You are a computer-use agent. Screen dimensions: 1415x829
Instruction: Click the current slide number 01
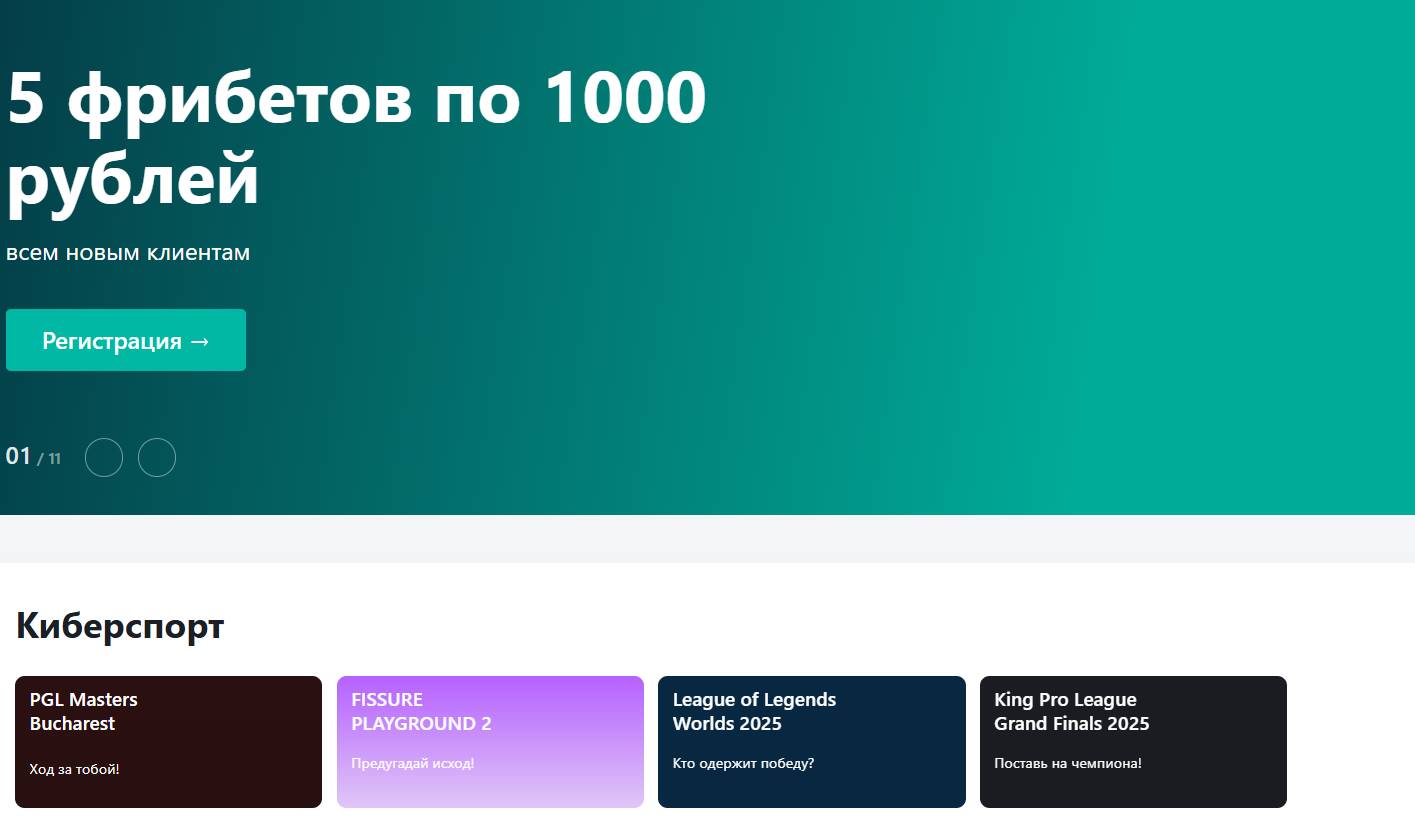pyautogui.click(x=18, y=457)
